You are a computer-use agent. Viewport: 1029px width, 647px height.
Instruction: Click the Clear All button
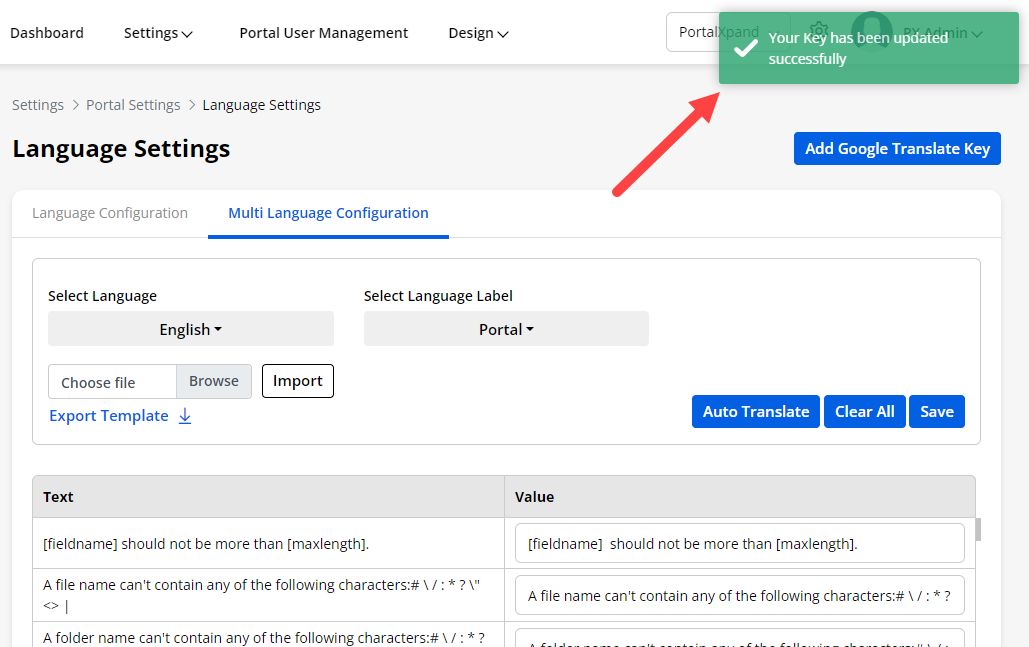click(864, 412)
